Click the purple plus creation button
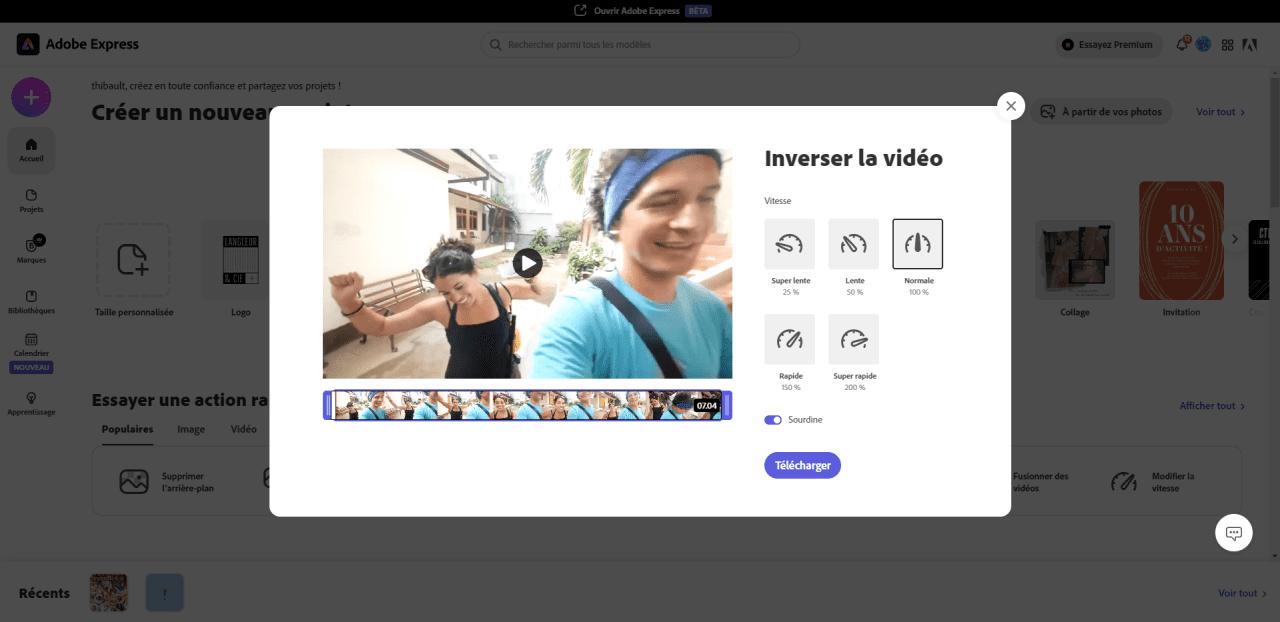 (31, 97)
